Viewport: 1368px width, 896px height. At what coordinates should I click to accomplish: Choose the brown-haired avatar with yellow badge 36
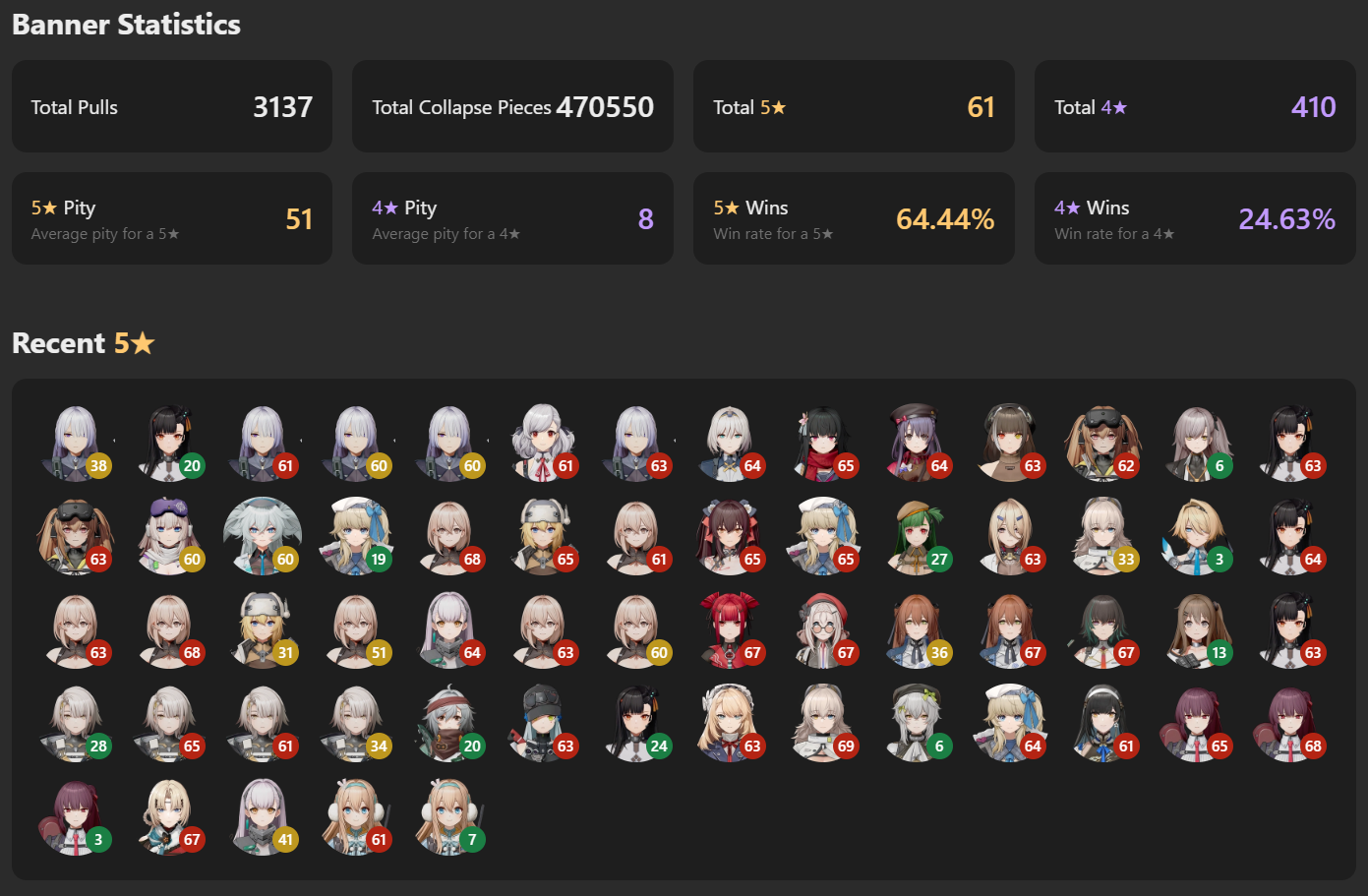[x=917, y=629]
